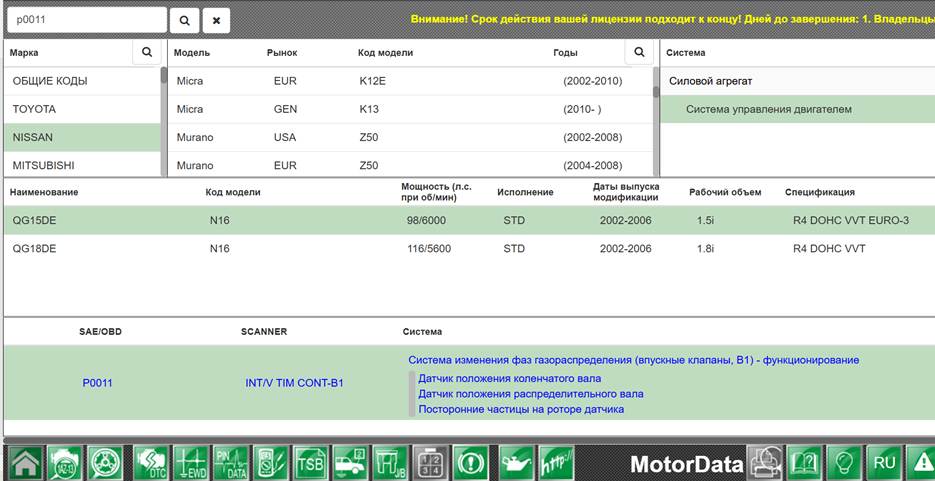The width and height of the screenshot is (935, 481).
Task: Click the printer icon next to MotorData
Action: tap(764, 463)
